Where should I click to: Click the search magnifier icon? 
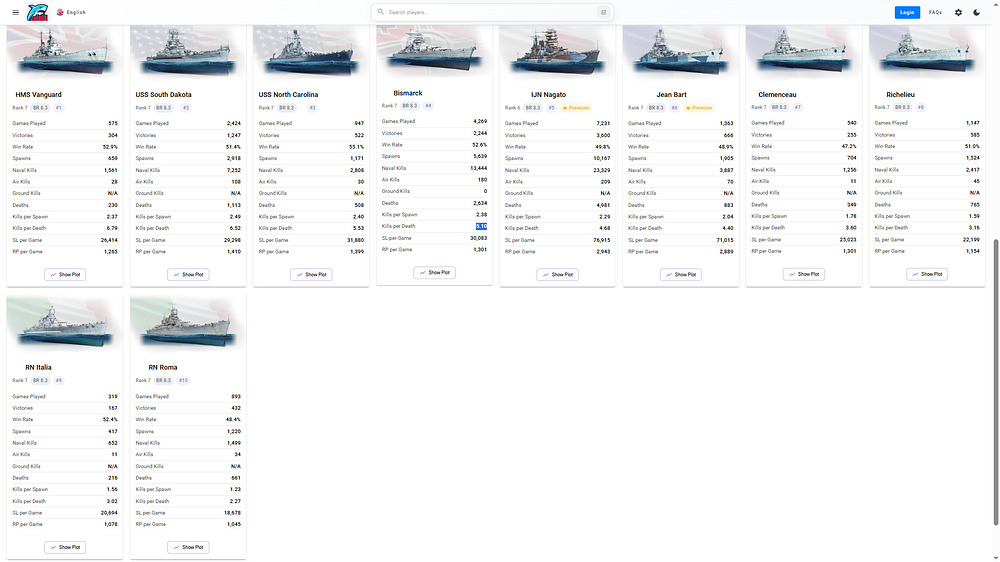pyautogui.click(x=380, y=12)
